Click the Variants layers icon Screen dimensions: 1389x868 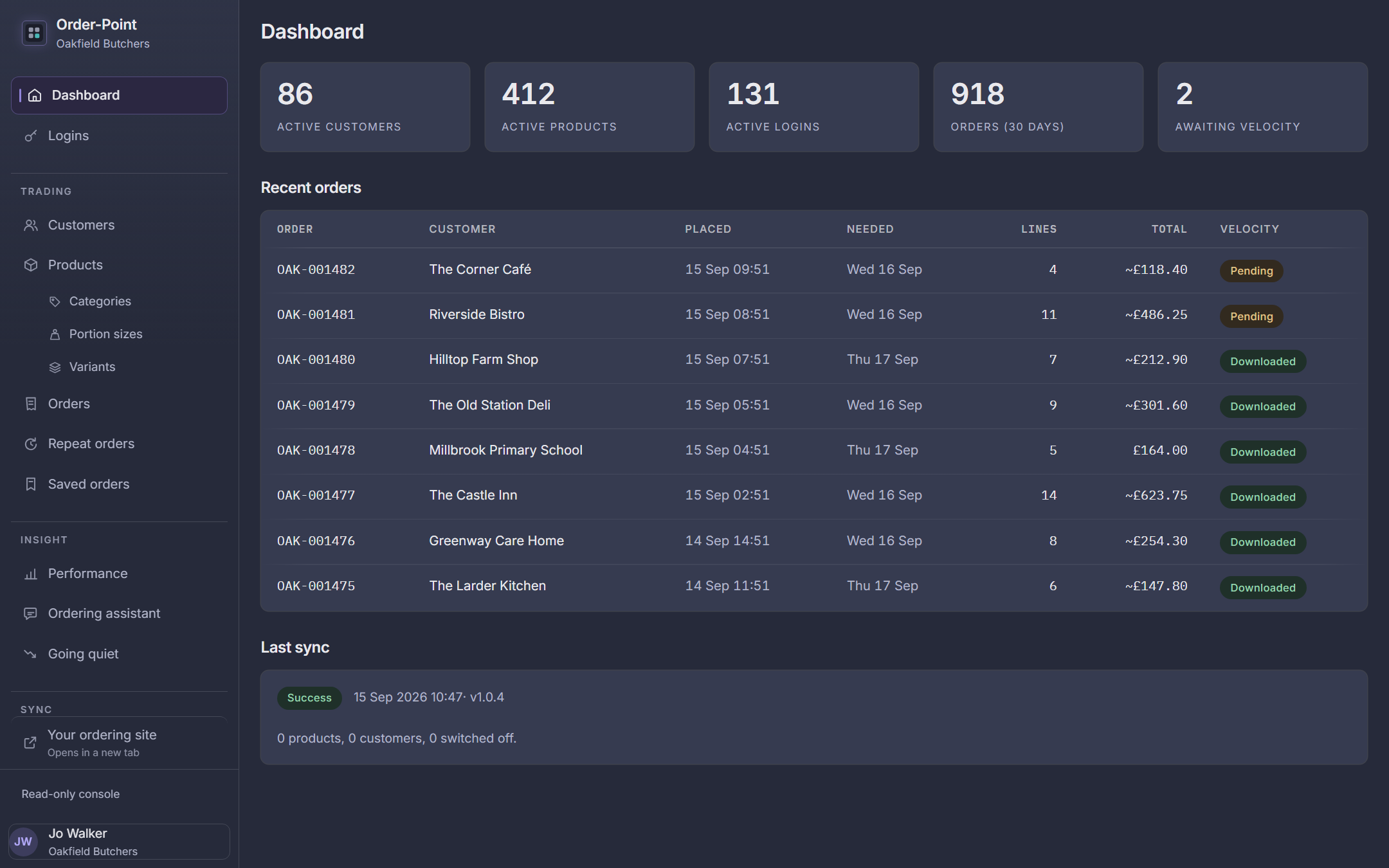coord(55,367)
